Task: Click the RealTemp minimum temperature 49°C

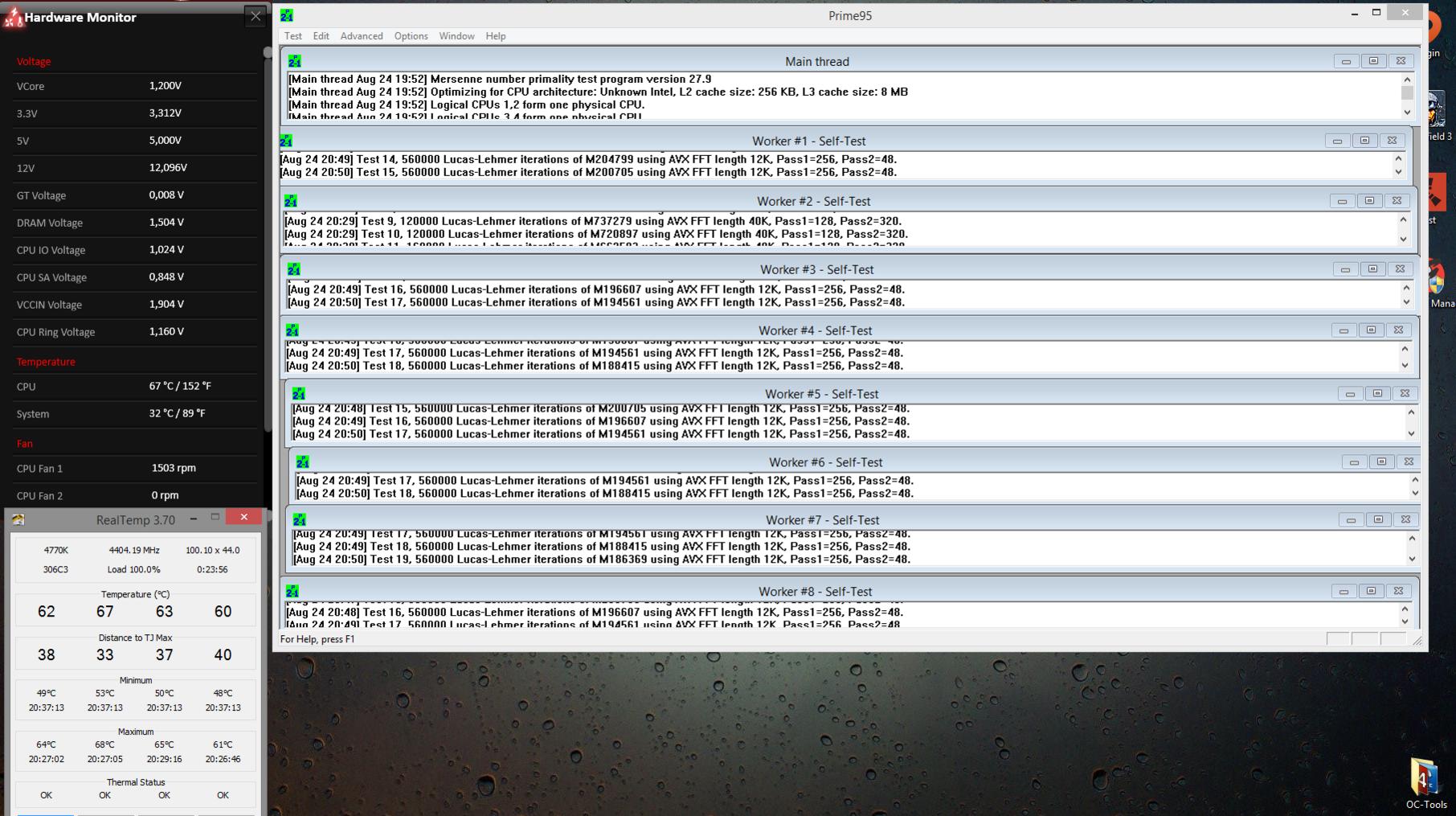Action: point(47,693)
